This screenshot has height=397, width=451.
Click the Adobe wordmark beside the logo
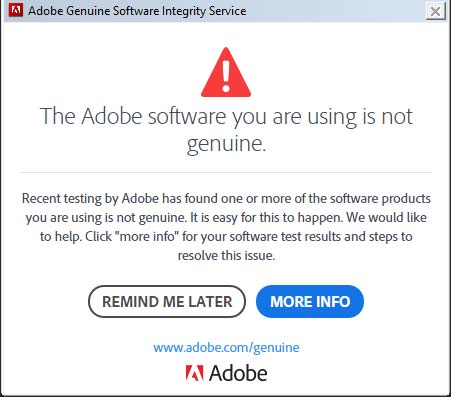coord(238,373)
